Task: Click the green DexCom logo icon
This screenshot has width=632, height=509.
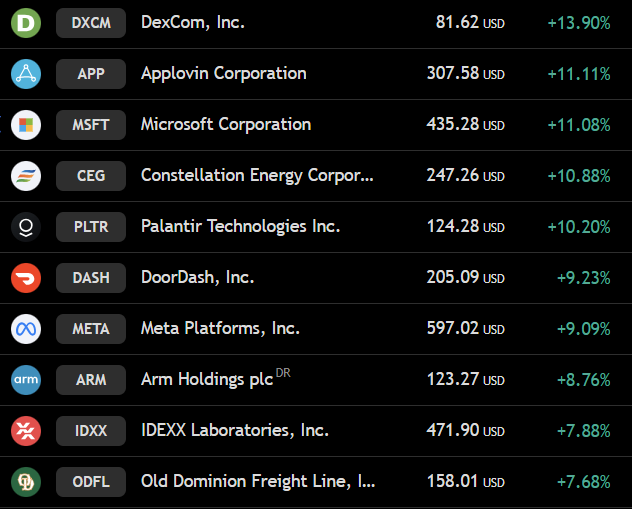Action: (26, 23)
